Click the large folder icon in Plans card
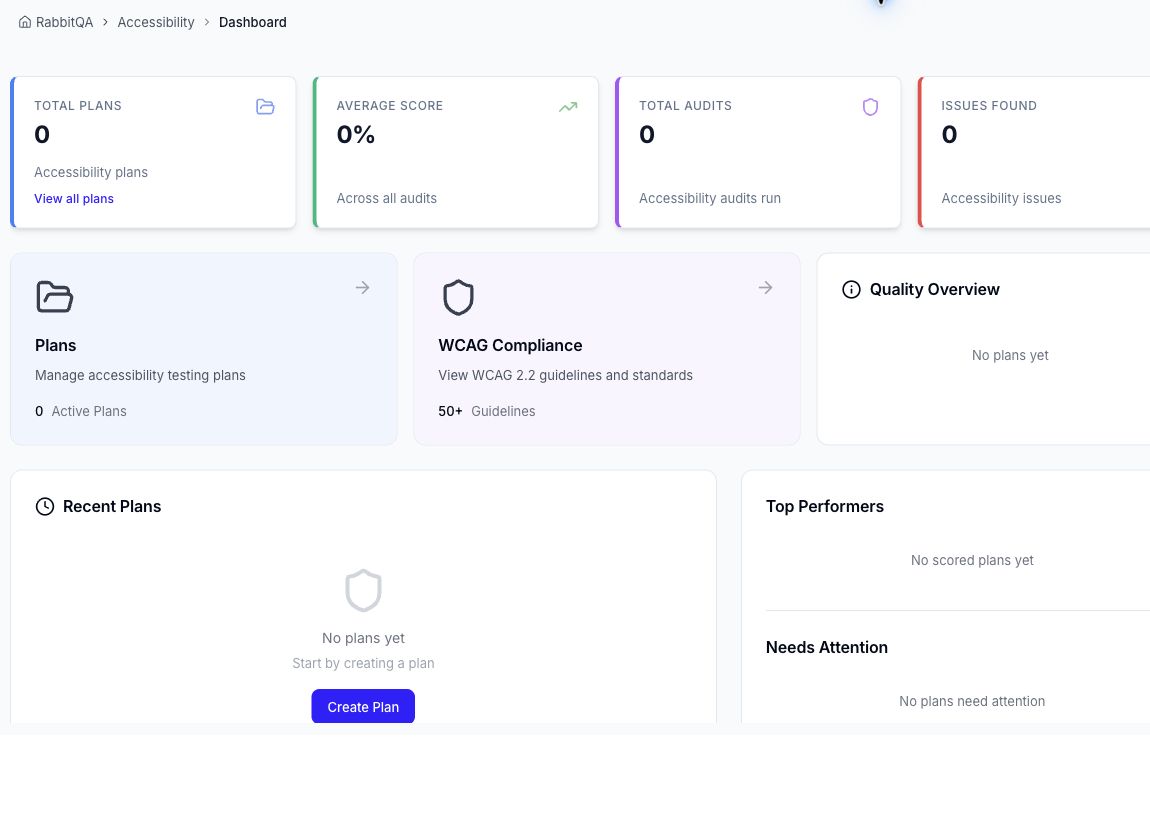The width and height of the screenshot is (1150, 820). pos(54,297)
